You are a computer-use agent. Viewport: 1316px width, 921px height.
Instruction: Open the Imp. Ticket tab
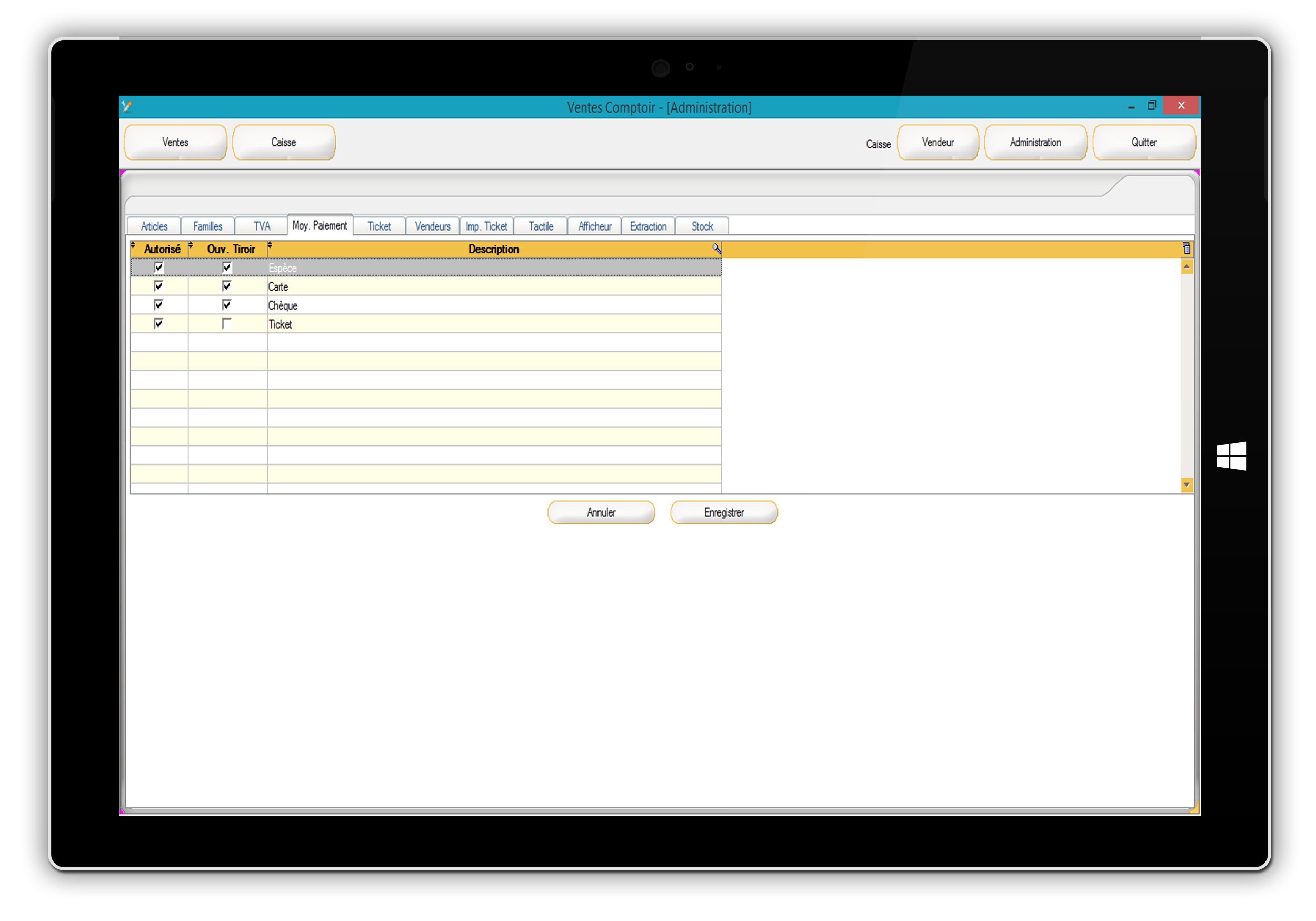coord(486,226)
